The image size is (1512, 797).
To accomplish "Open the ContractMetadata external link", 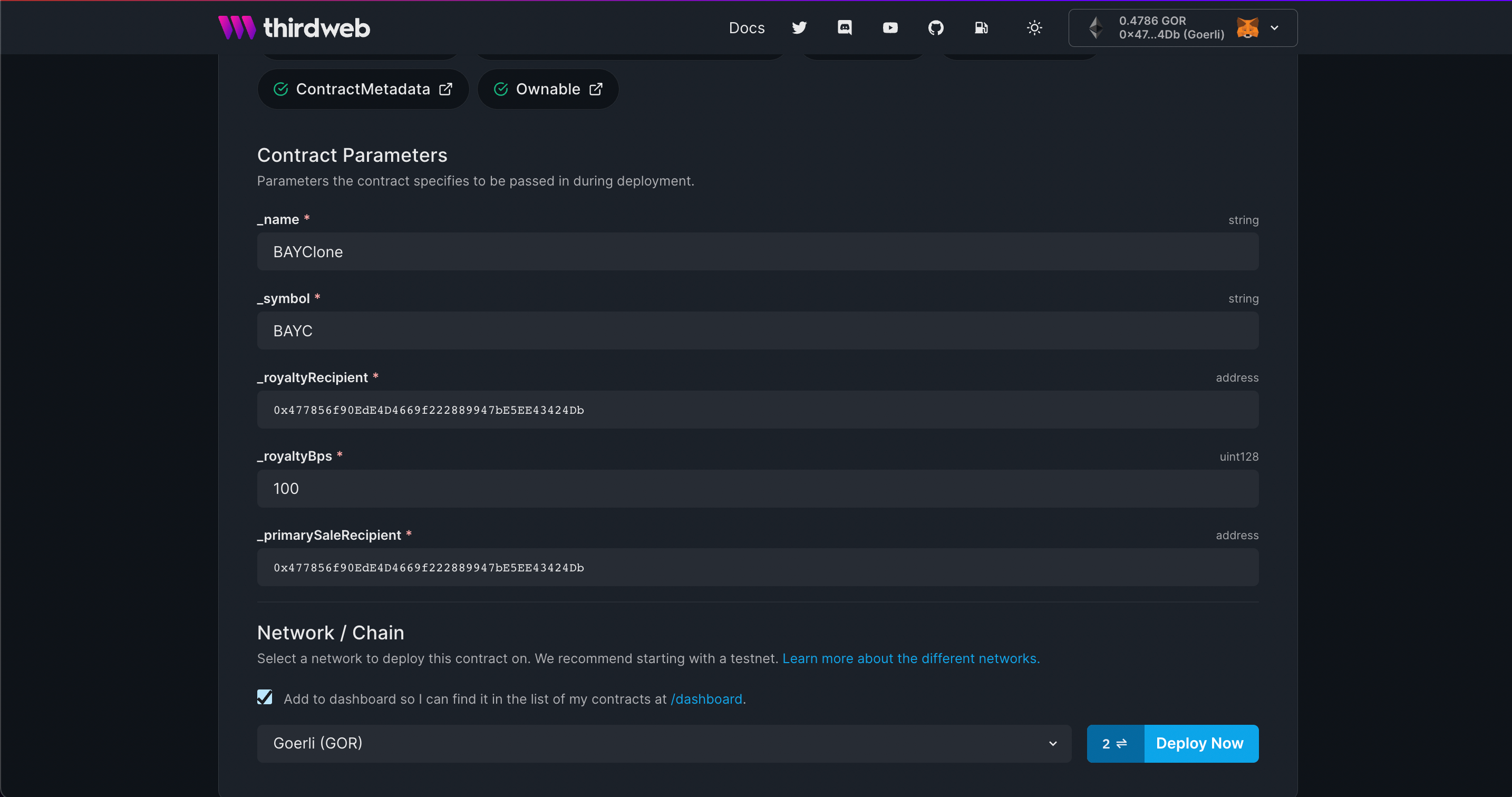I will point(362,89).
